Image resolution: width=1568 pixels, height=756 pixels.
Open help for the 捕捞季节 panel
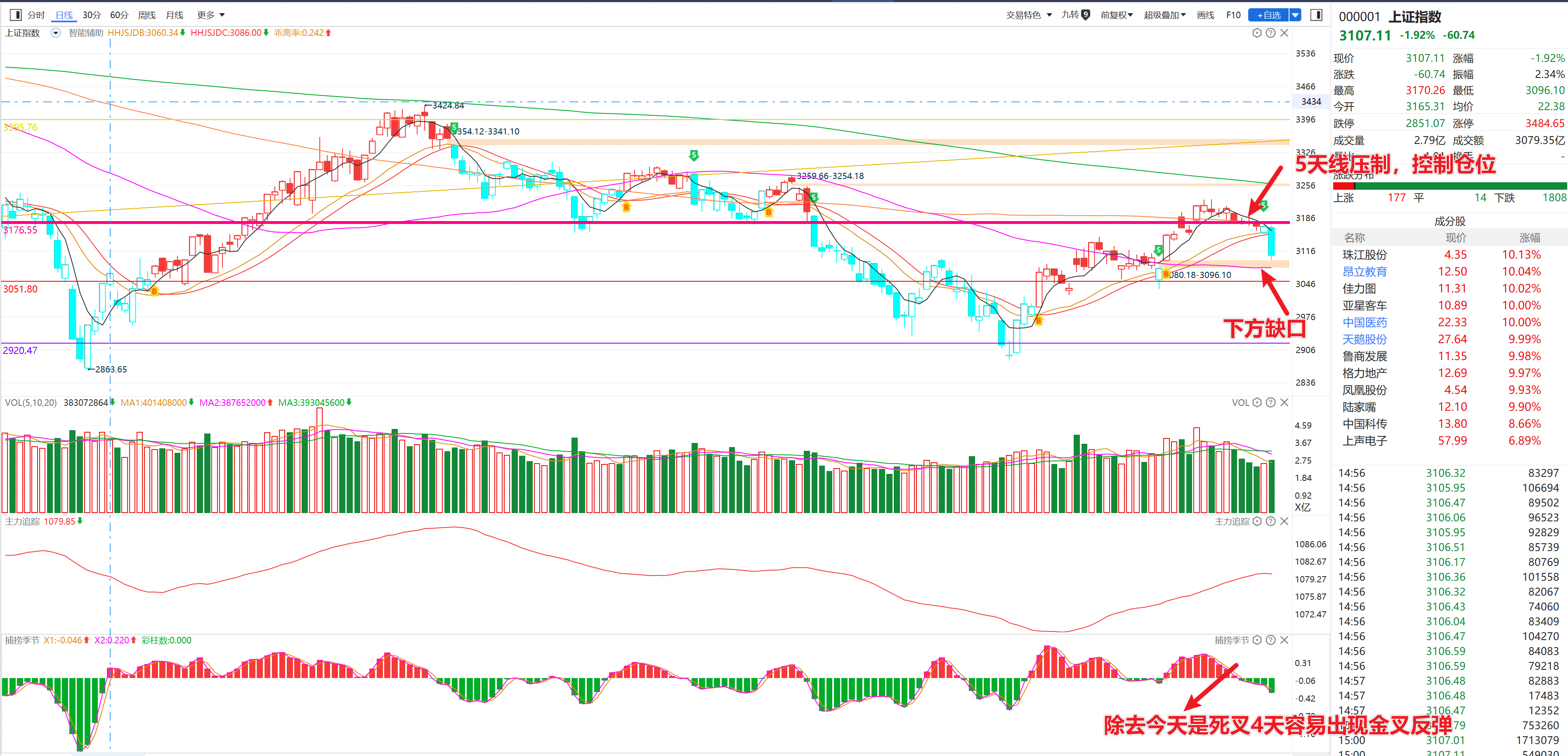[x=1270, y=640]
